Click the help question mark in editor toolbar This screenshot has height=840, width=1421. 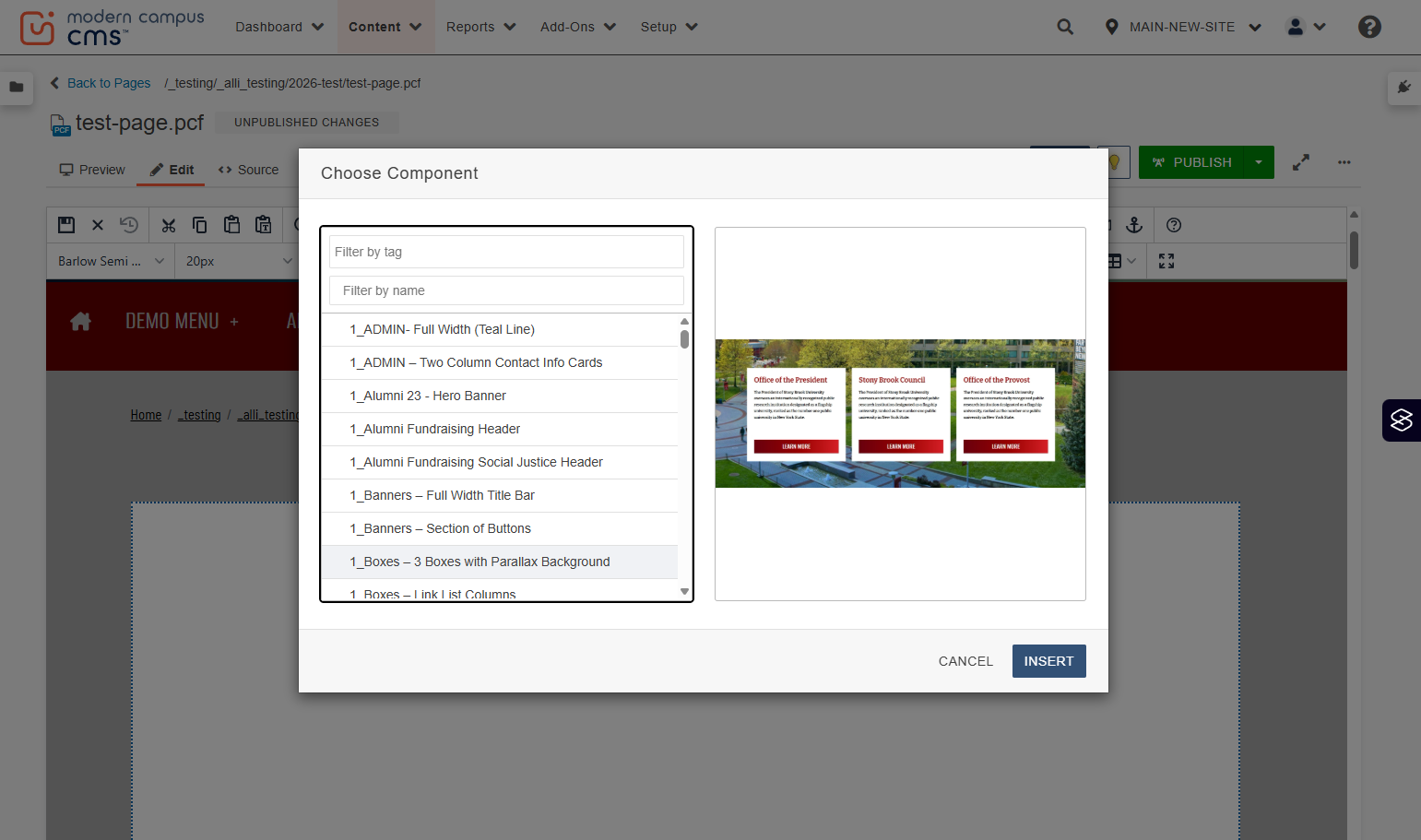[1174, 225]
